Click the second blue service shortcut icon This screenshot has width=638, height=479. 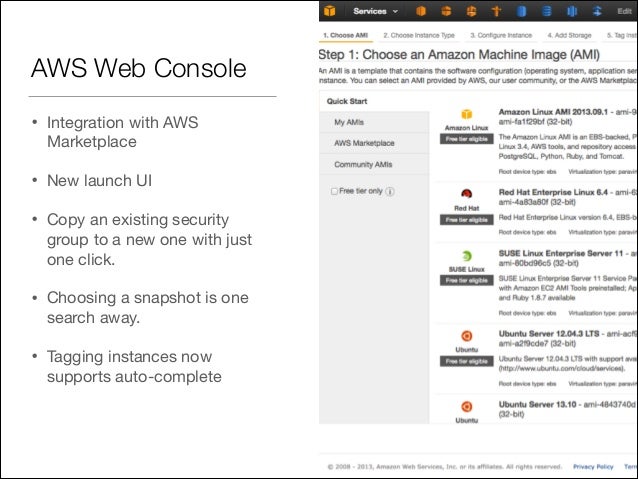pos(546,11)
